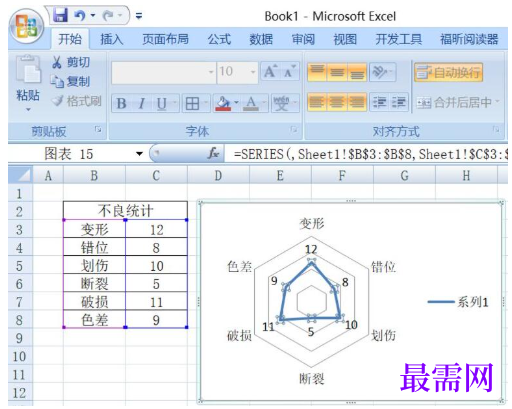Toggle align text right
This screenshot has height=409, width=512.
[x=357, y=102]
